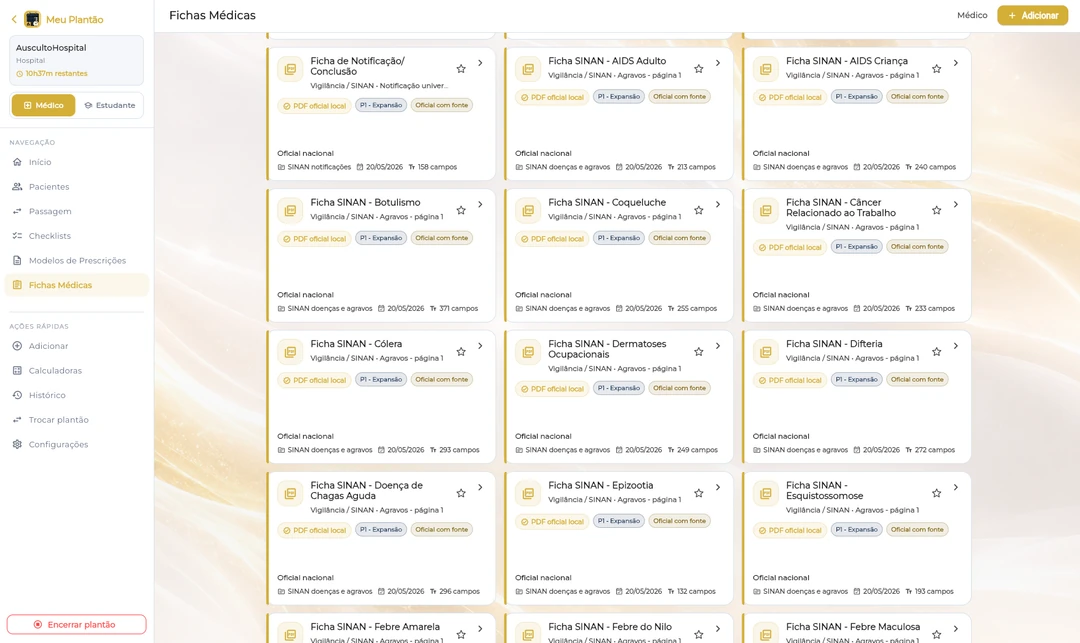
Task: Click the Epizootia card chevron
Action: coord(718,487)
